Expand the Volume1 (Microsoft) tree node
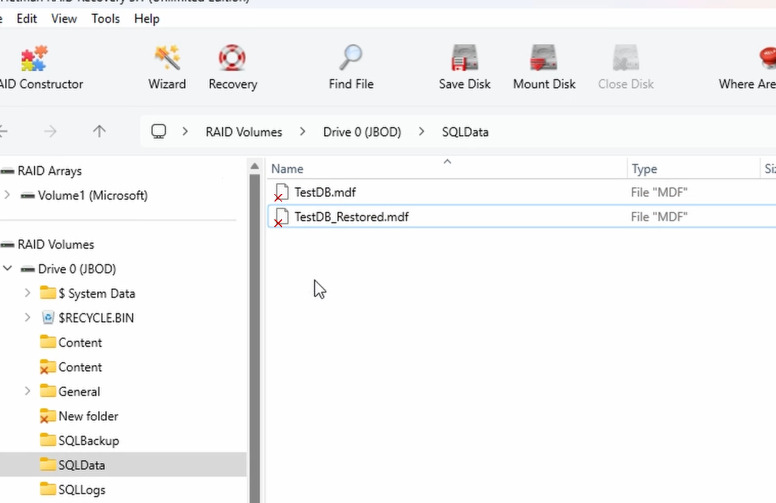The image size is (776, 503). click(x=7, y=195)
